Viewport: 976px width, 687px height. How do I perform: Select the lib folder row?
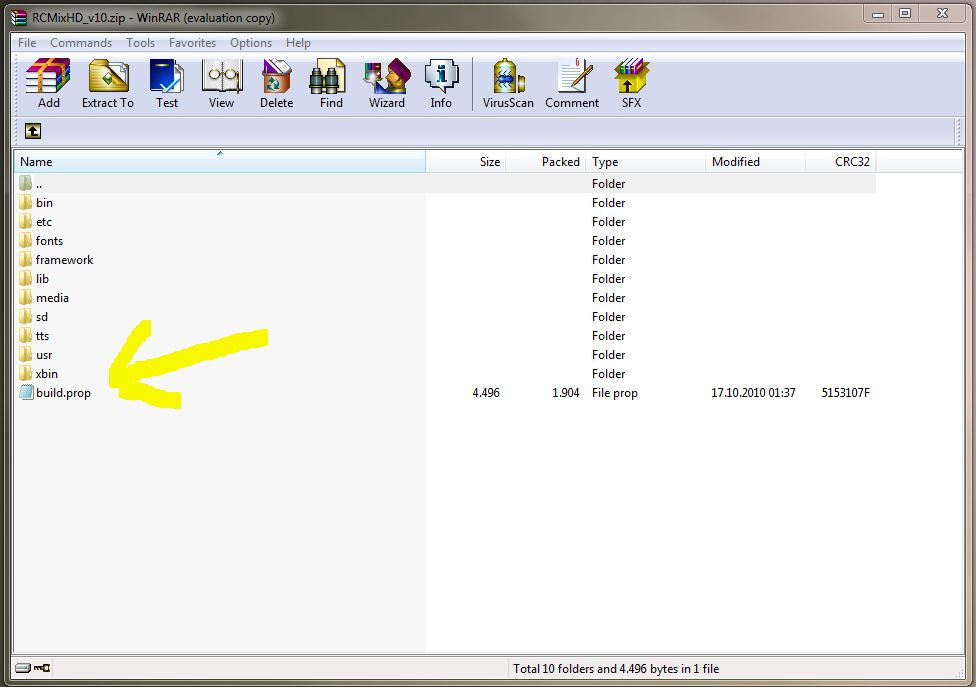[x=445, y=278]
